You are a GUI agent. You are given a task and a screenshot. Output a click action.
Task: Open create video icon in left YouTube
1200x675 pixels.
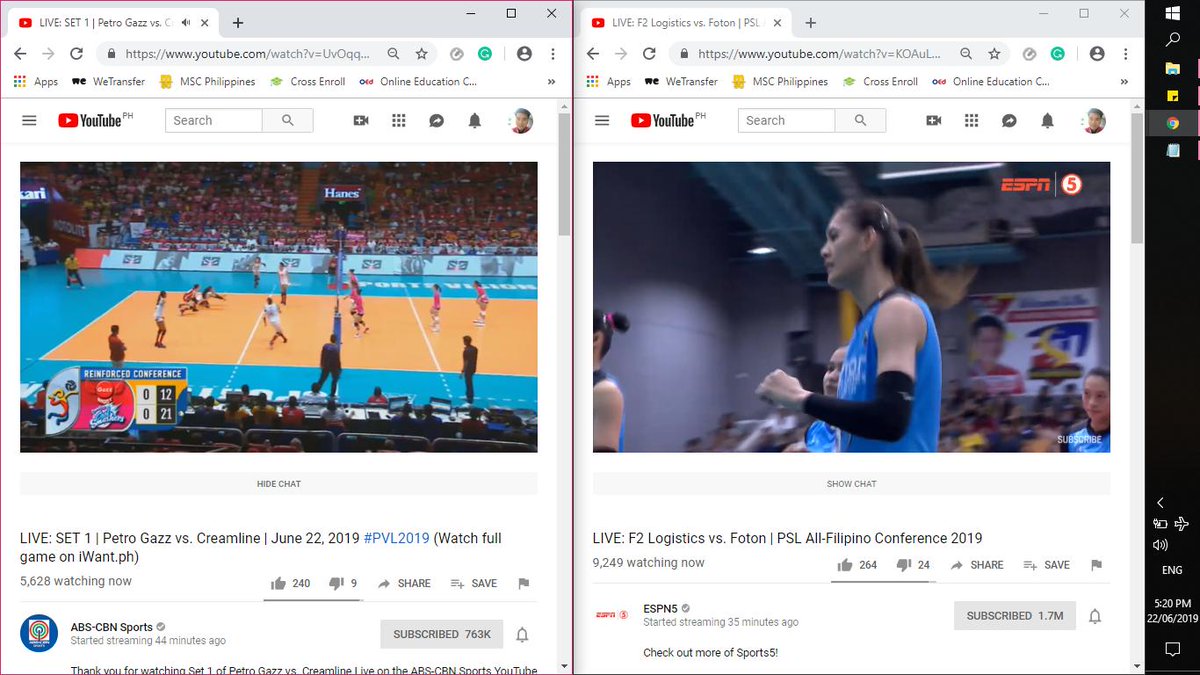[x=361, y=120]
